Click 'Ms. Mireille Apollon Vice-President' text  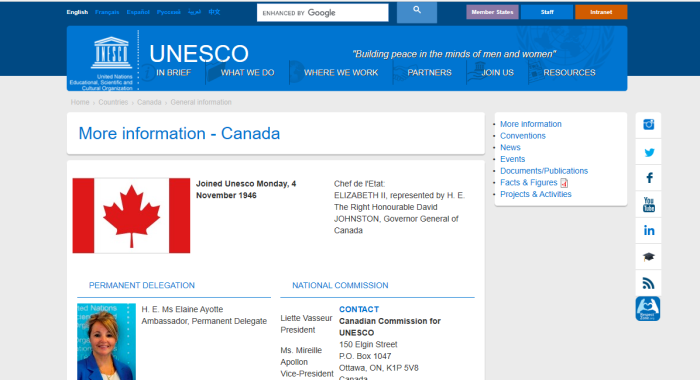pos(307,362)
